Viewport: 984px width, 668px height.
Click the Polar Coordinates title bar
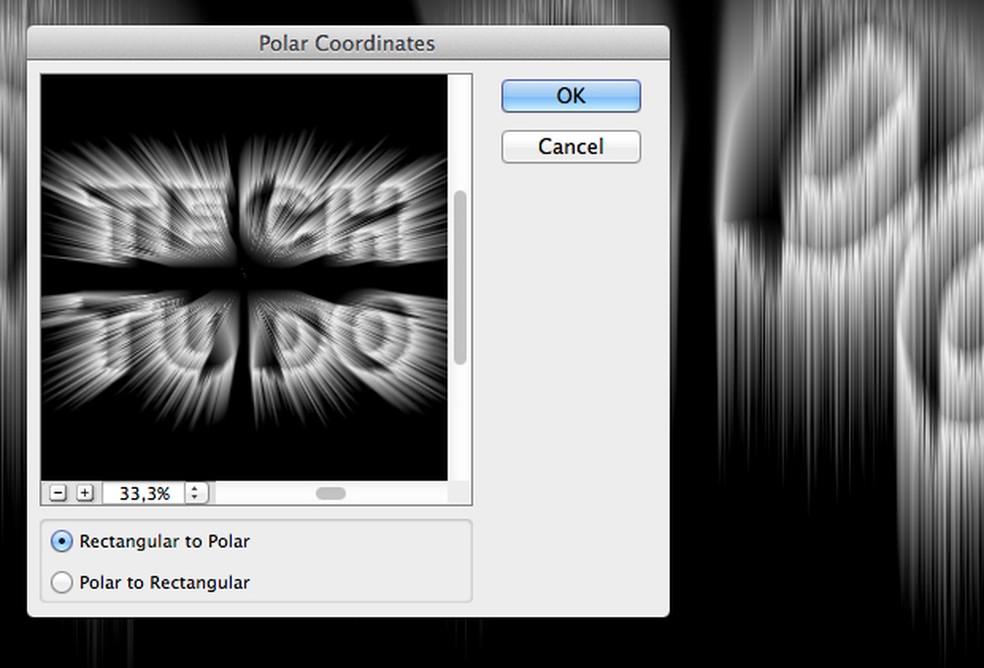point(348,43)
